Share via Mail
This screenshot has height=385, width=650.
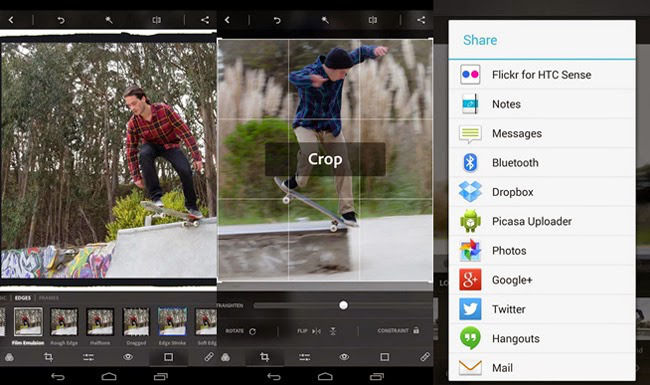pyautogui.click(x=542, y=367)
